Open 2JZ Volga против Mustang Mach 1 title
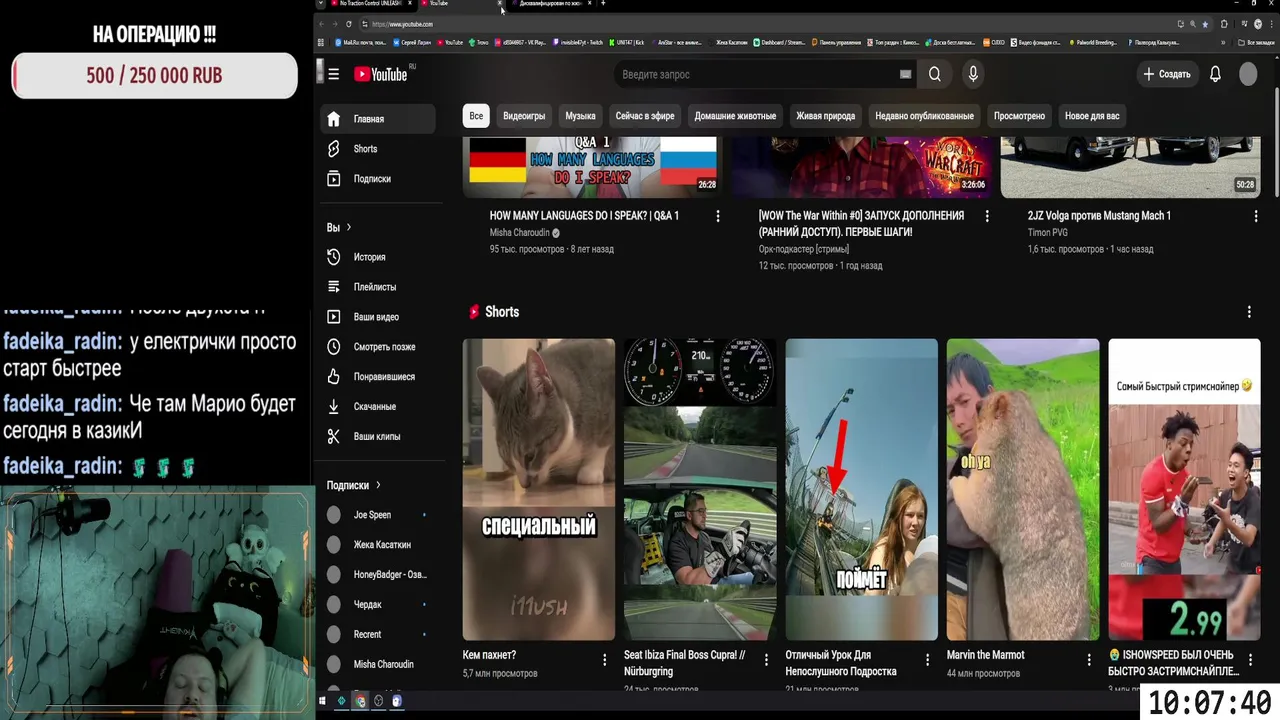The height and width of the screenshot is (720, 1280). click(x=1099, y=216)
